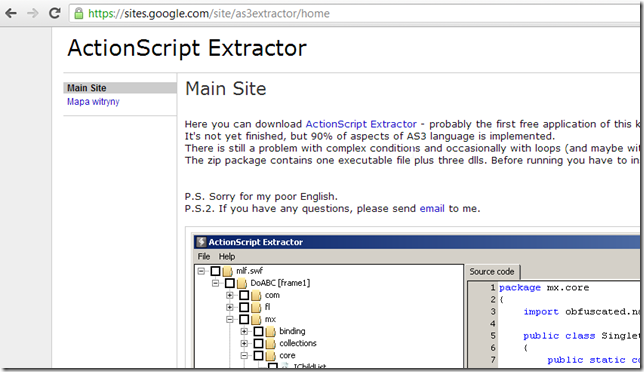Image resolution: width=644 pixels, height=372 pixels.
Task: Open the File menu
Action: [204, 257]
